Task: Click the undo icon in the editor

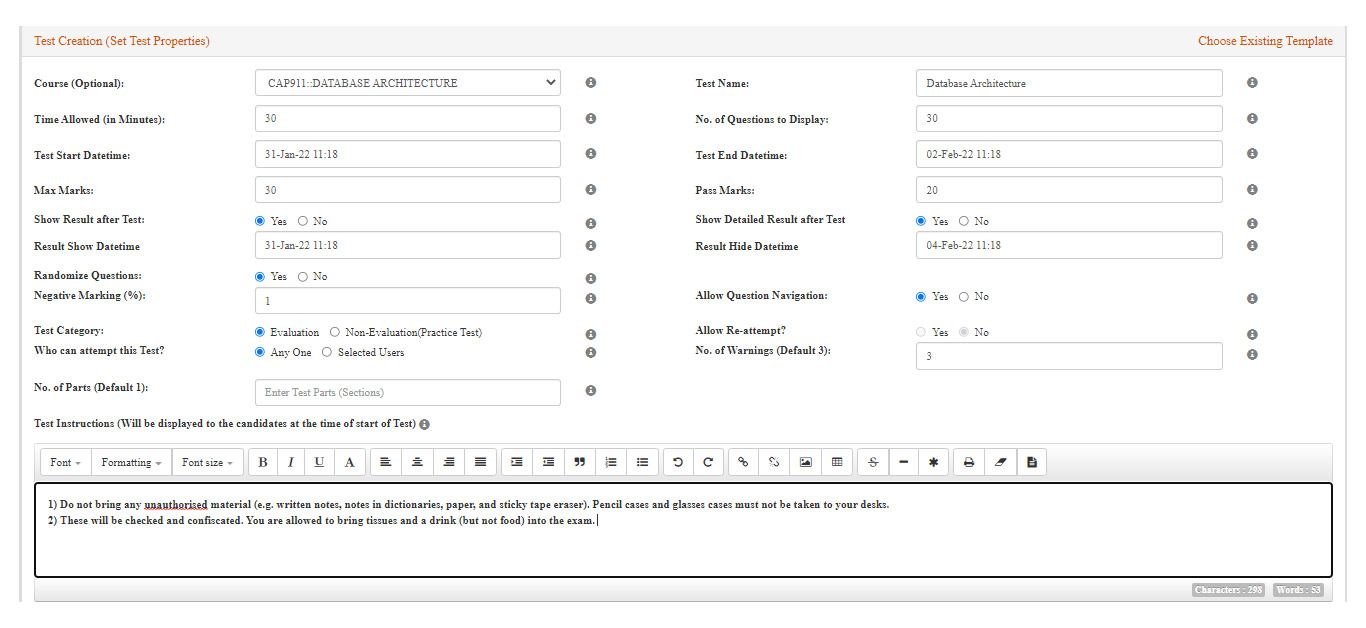Action: 678,463
